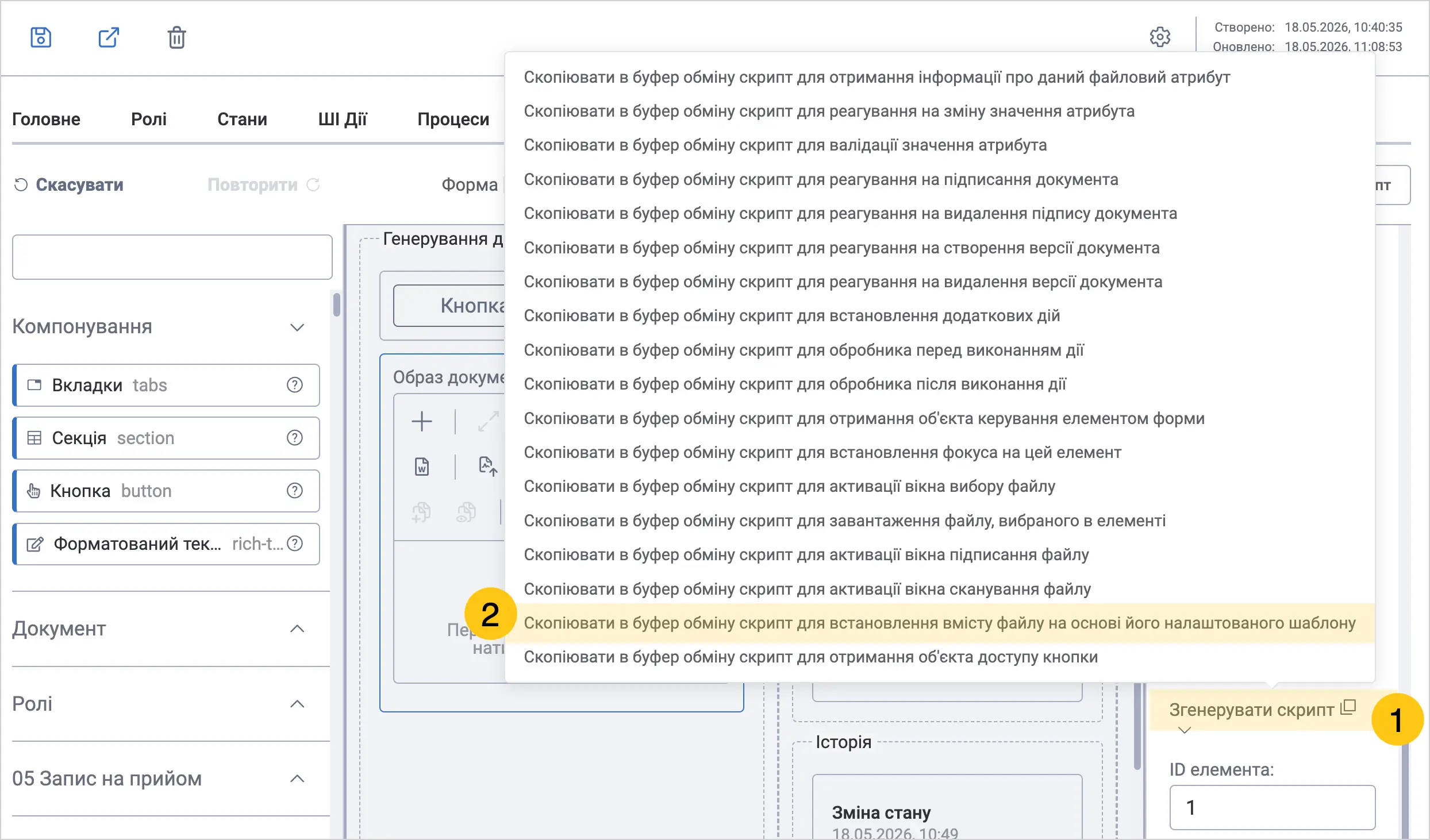The height and width of the screenshot is (840, 1430).
Task: Click the Секція section component
Action: [x=167, y=438]
